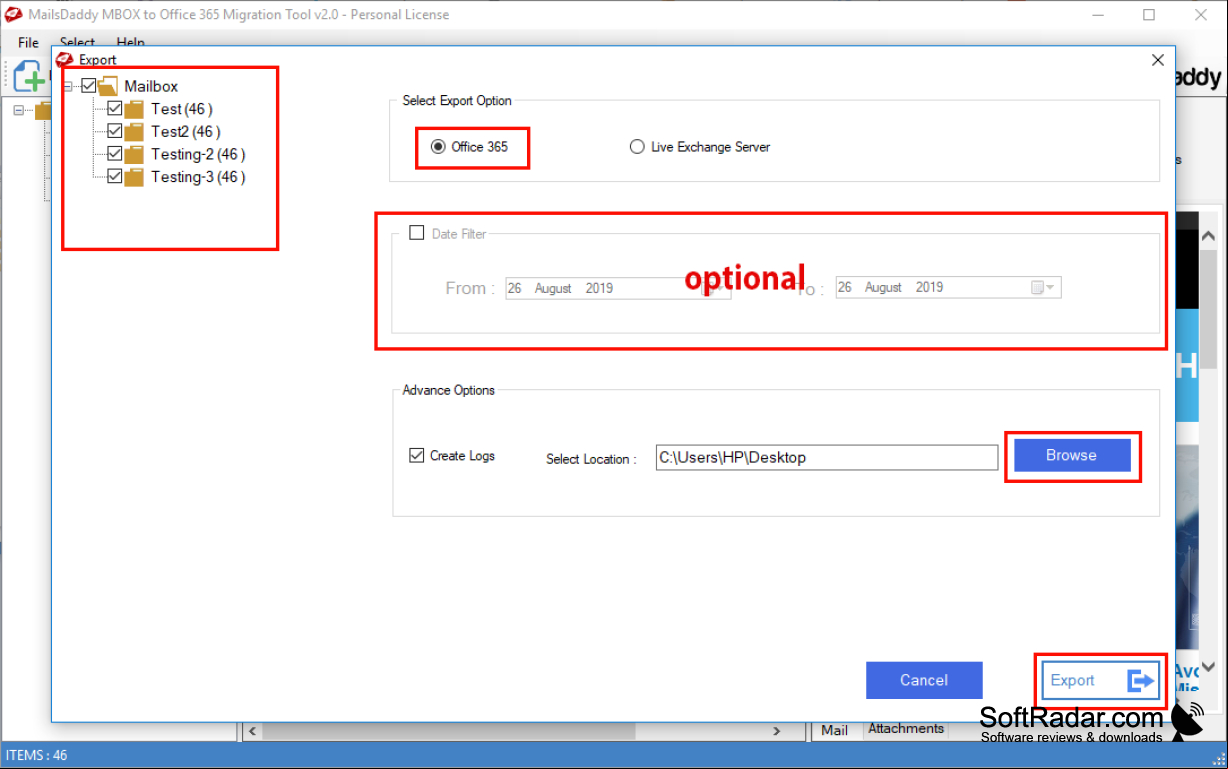Select the Test folder icon
Viewport: 1228px width, 769px height.
[134, 109]
